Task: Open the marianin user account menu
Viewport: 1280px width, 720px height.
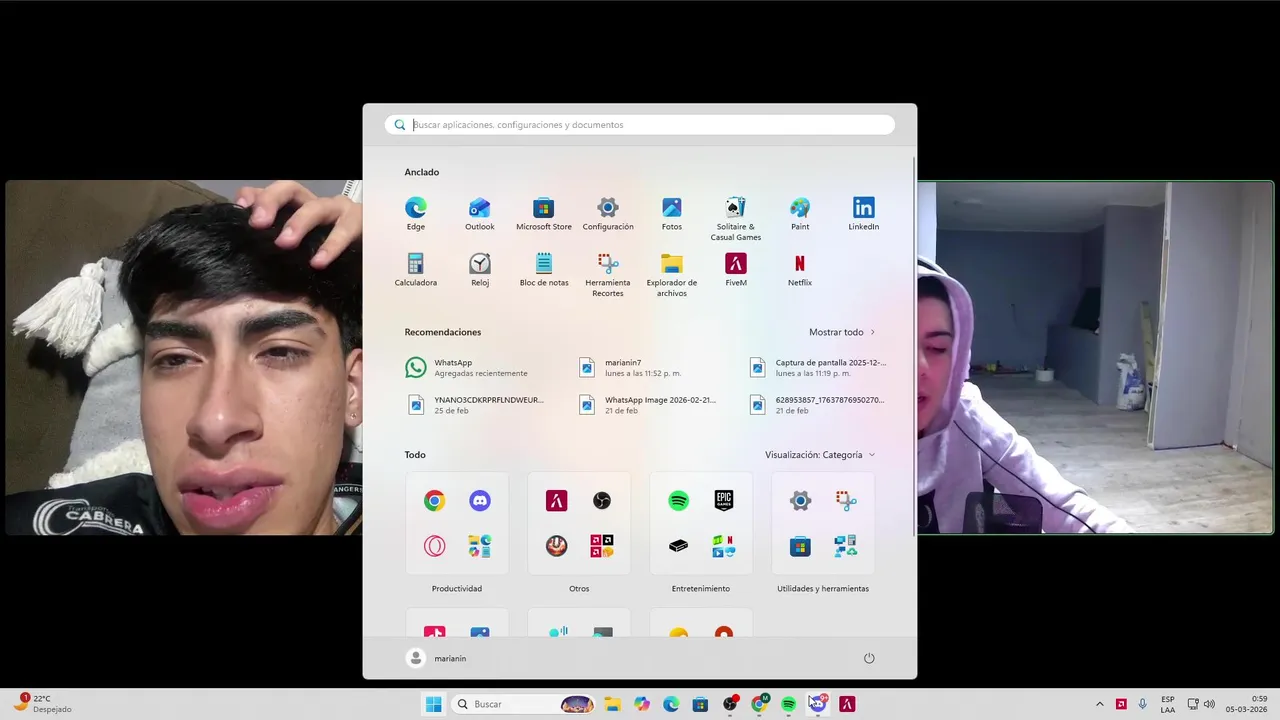Action: pos(437,658)
